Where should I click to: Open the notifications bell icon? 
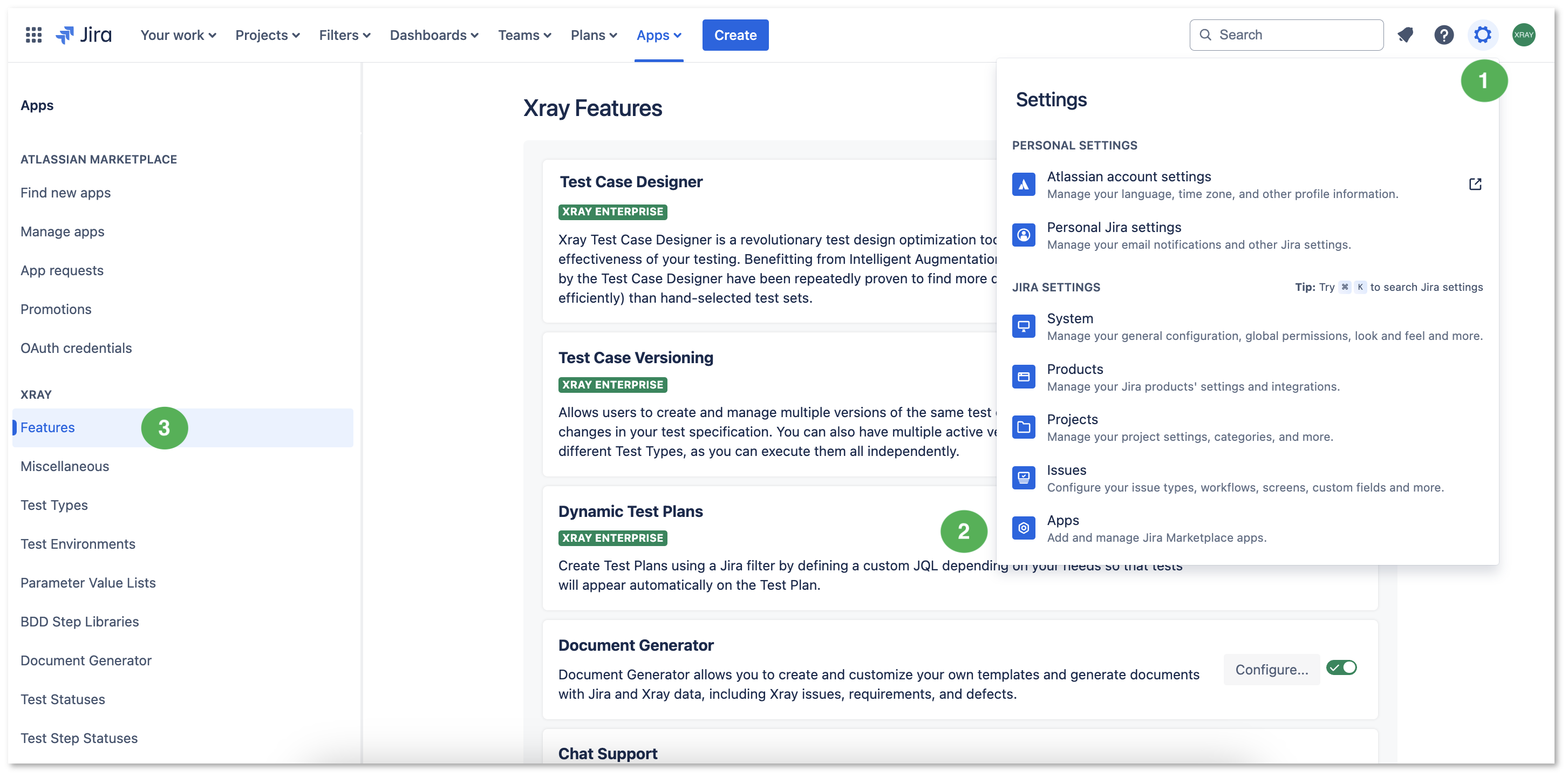pyautogui.click(x=1405, y=35)
